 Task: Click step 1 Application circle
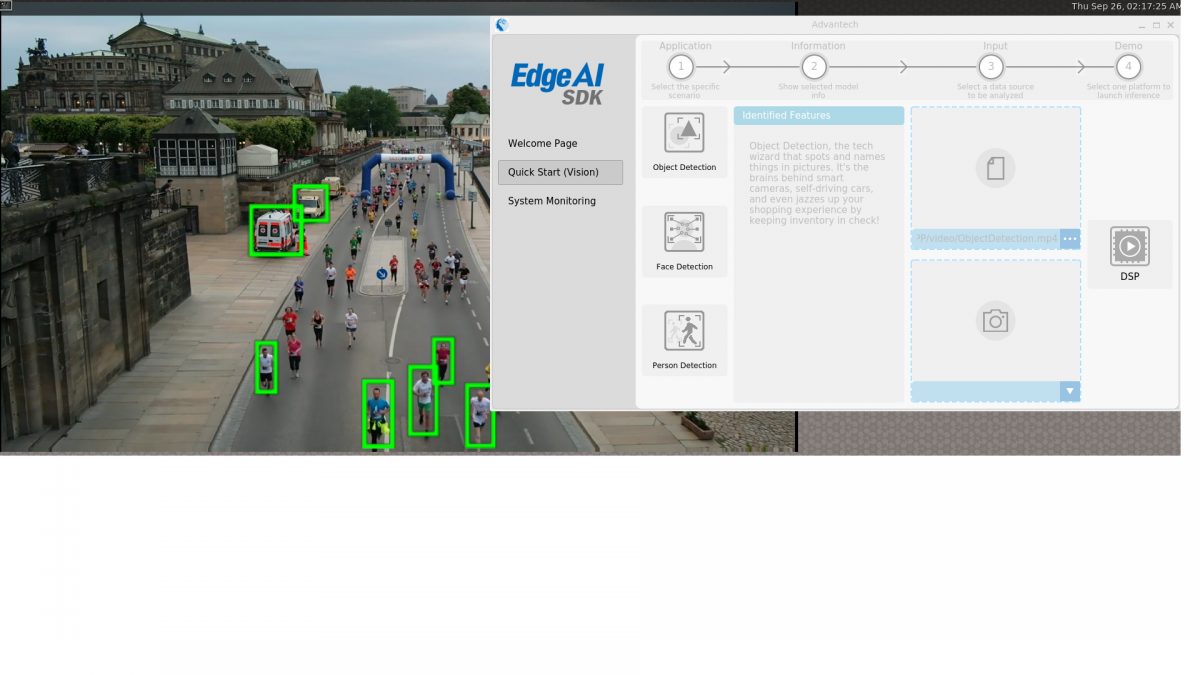click(x=681, y=66)
